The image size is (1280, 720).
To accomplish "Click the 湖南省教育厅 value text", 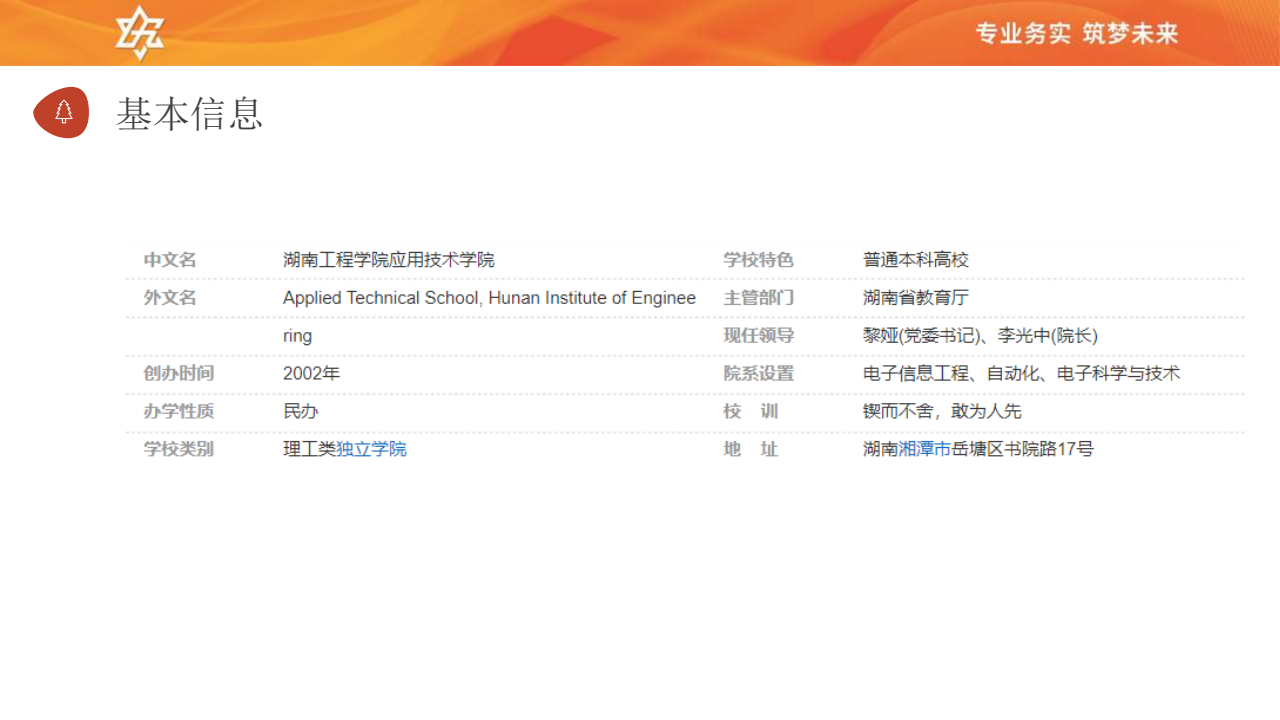I will (x=916, y=298).
